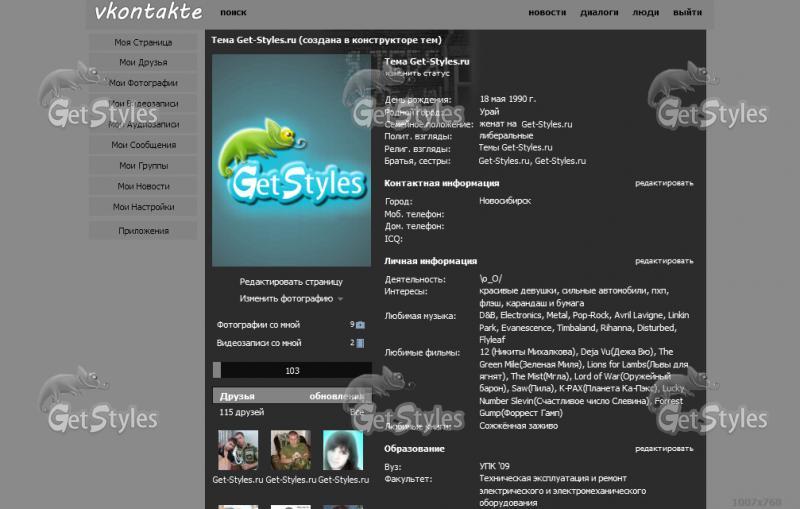Image resolution: width=800 pixels, height=509 pixels.
Task: Click выйти to log out
Action: pos(687,12)
